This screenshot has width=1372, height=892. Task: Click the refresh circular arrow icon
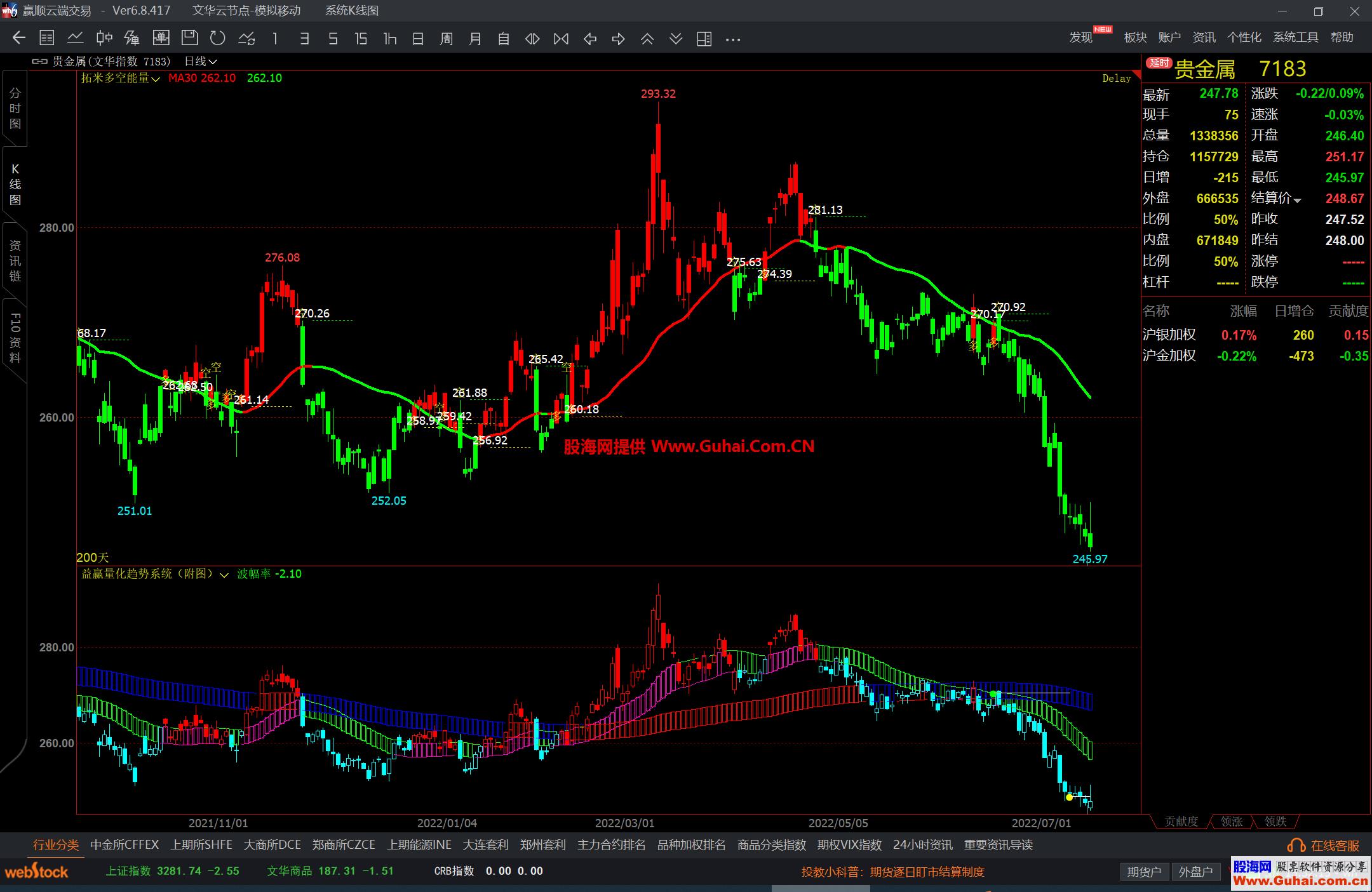point(218,39)
